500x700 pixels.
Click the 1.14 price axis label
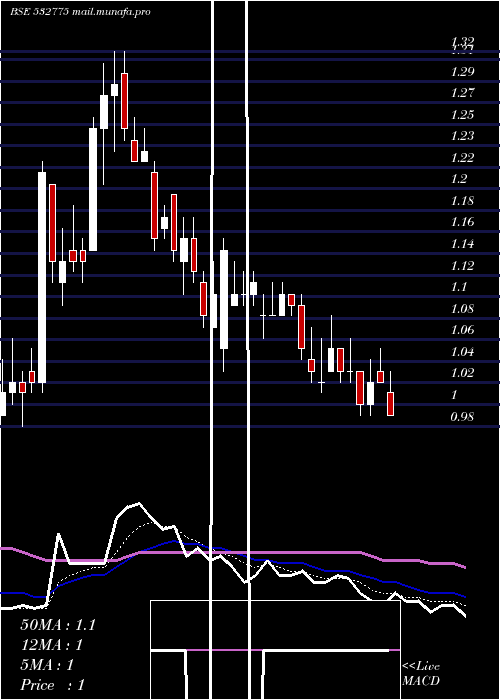click(462, 244)
